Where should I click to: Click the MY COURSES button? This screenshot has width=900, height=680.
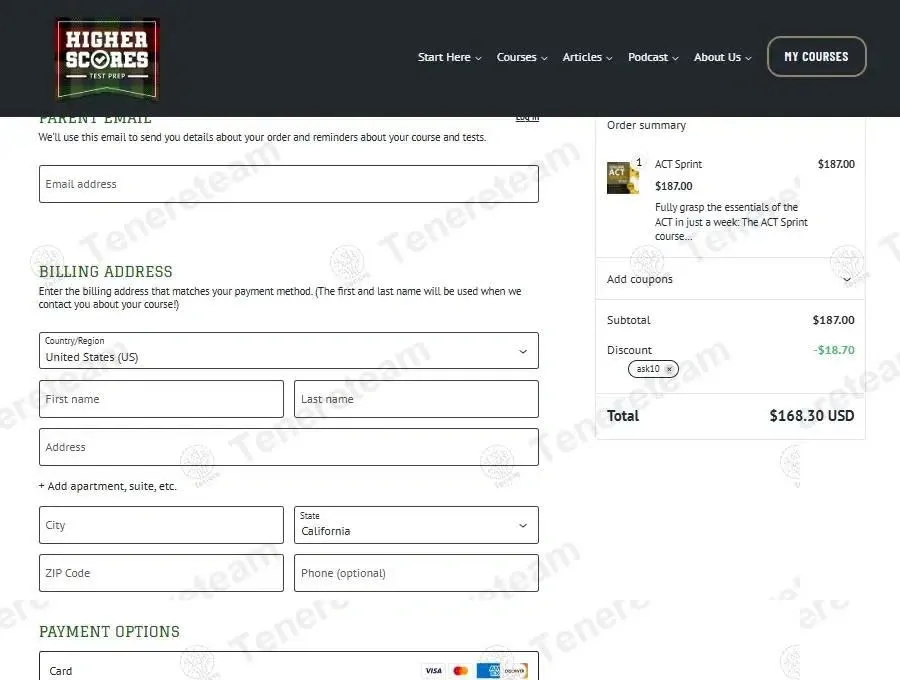816,56
